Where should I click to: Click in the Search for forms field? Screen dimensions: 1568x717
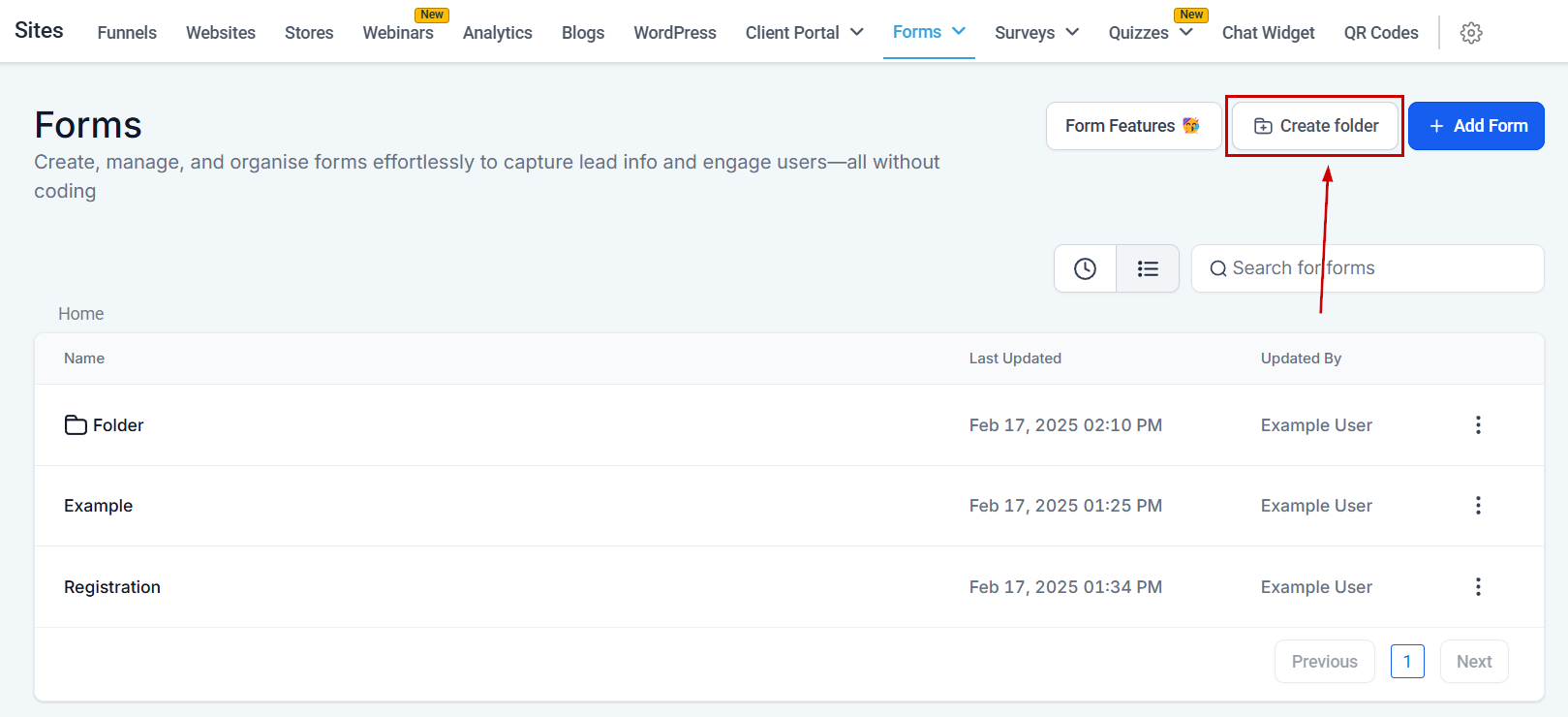point(1375,268)
